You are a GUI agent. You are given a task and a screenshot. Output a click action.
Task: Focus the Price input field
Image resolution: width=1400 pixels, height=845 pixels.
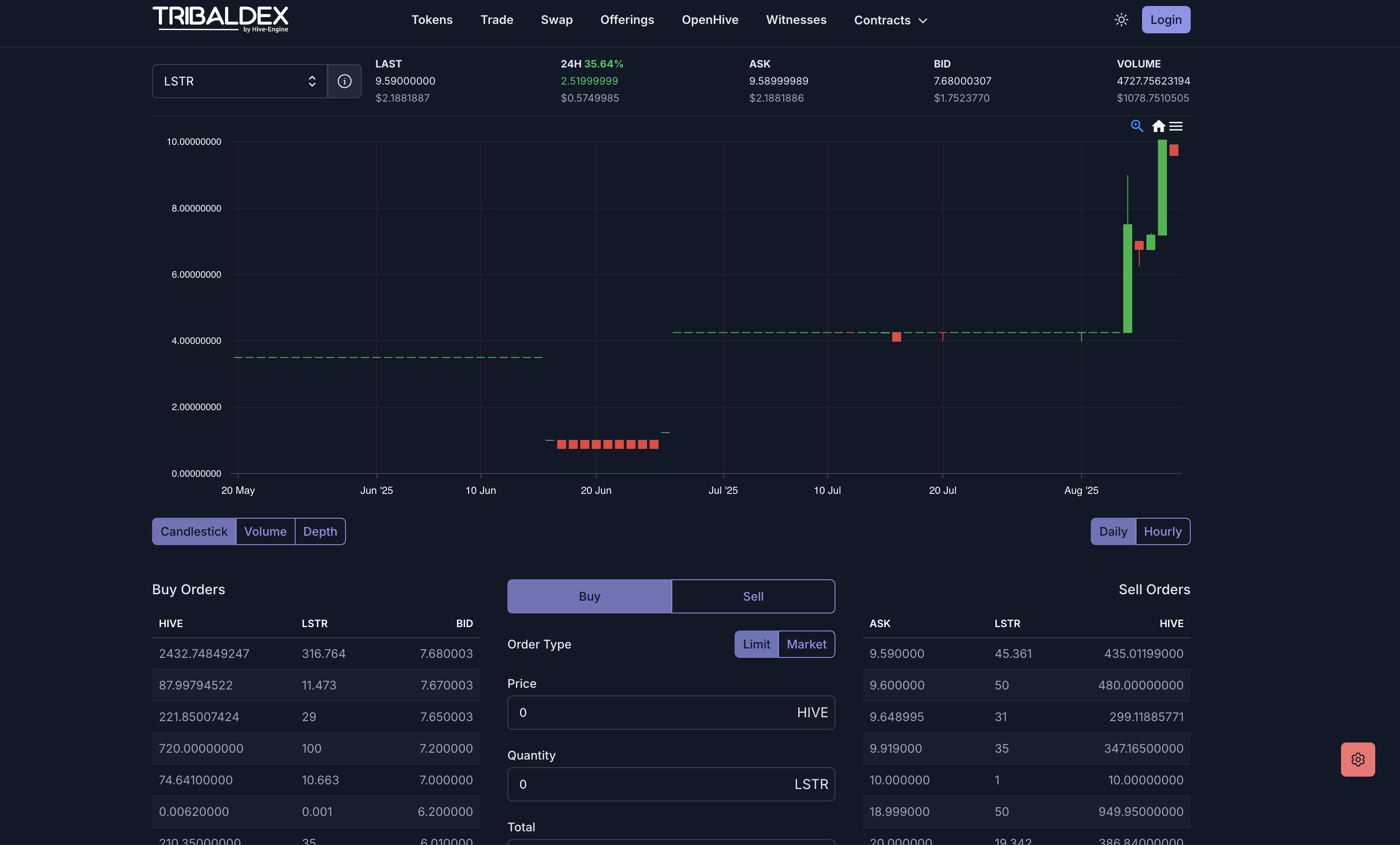pyautogui.click(x=671, y=712)
